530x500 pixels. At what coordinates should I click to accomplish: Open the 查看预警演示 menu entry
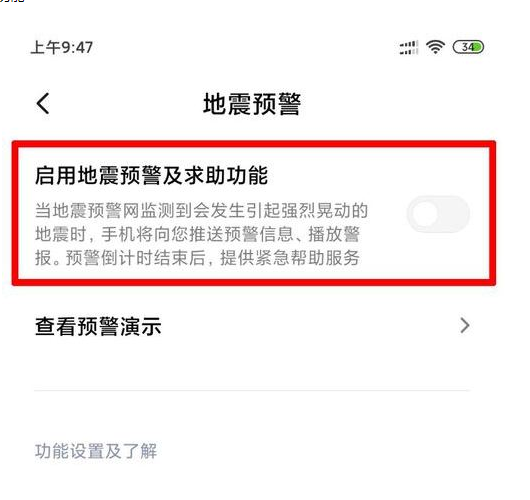point(252,326)
